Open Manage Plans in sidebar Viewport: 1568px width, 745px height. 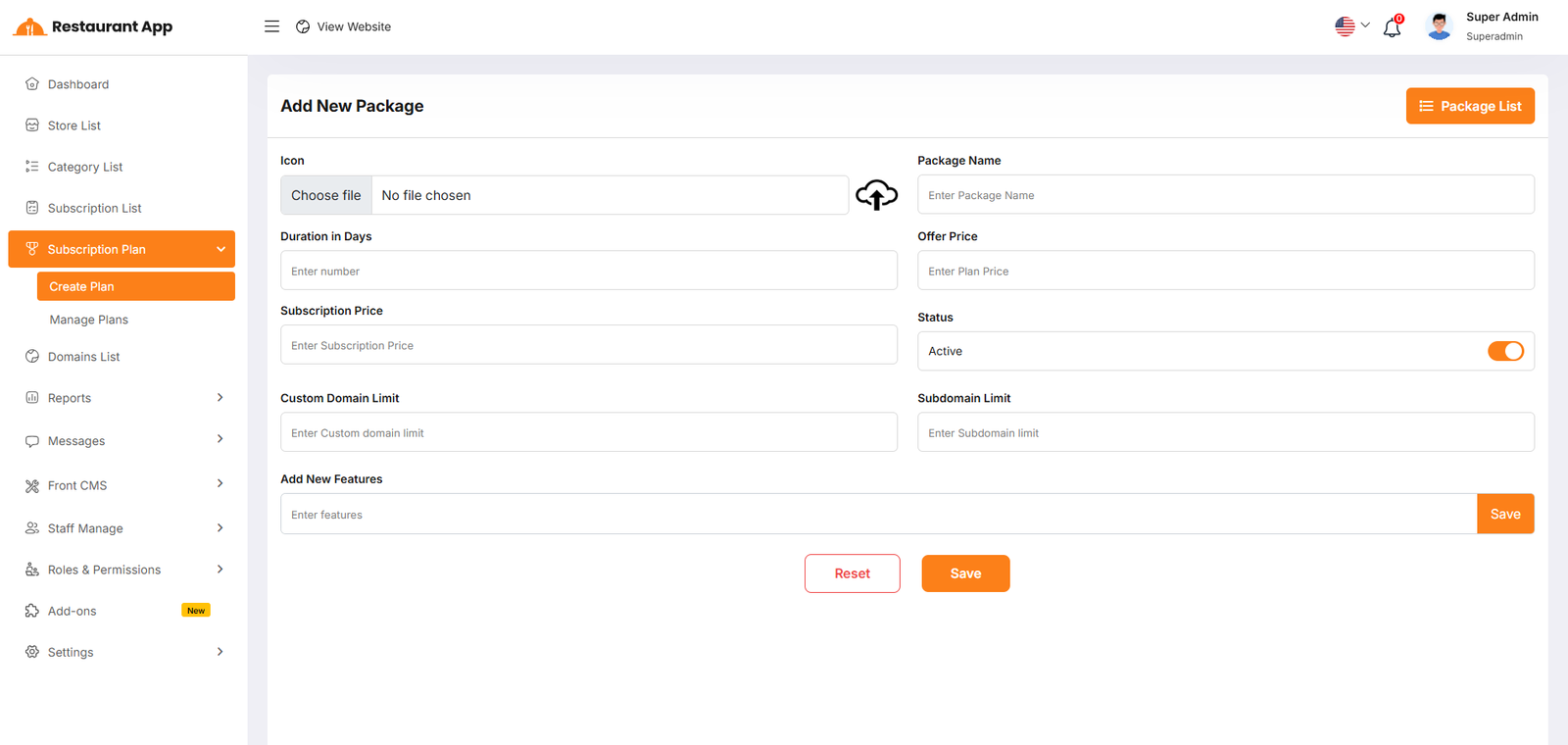click(89, 320)
